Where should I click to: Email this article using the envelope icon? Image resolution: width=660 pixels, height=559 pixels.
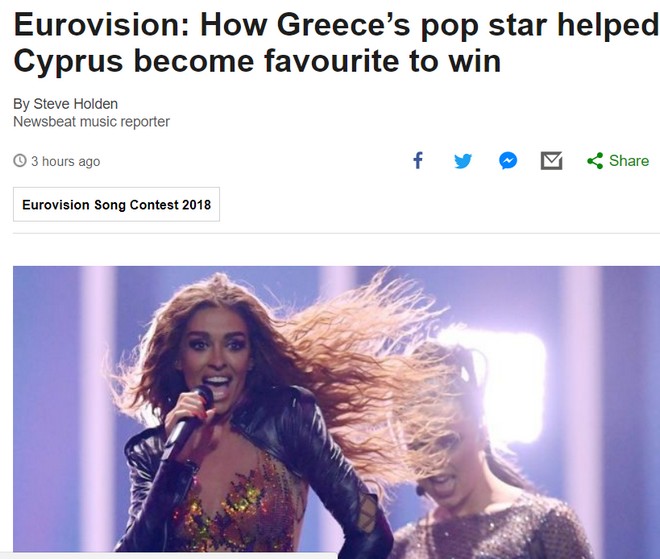551,161
